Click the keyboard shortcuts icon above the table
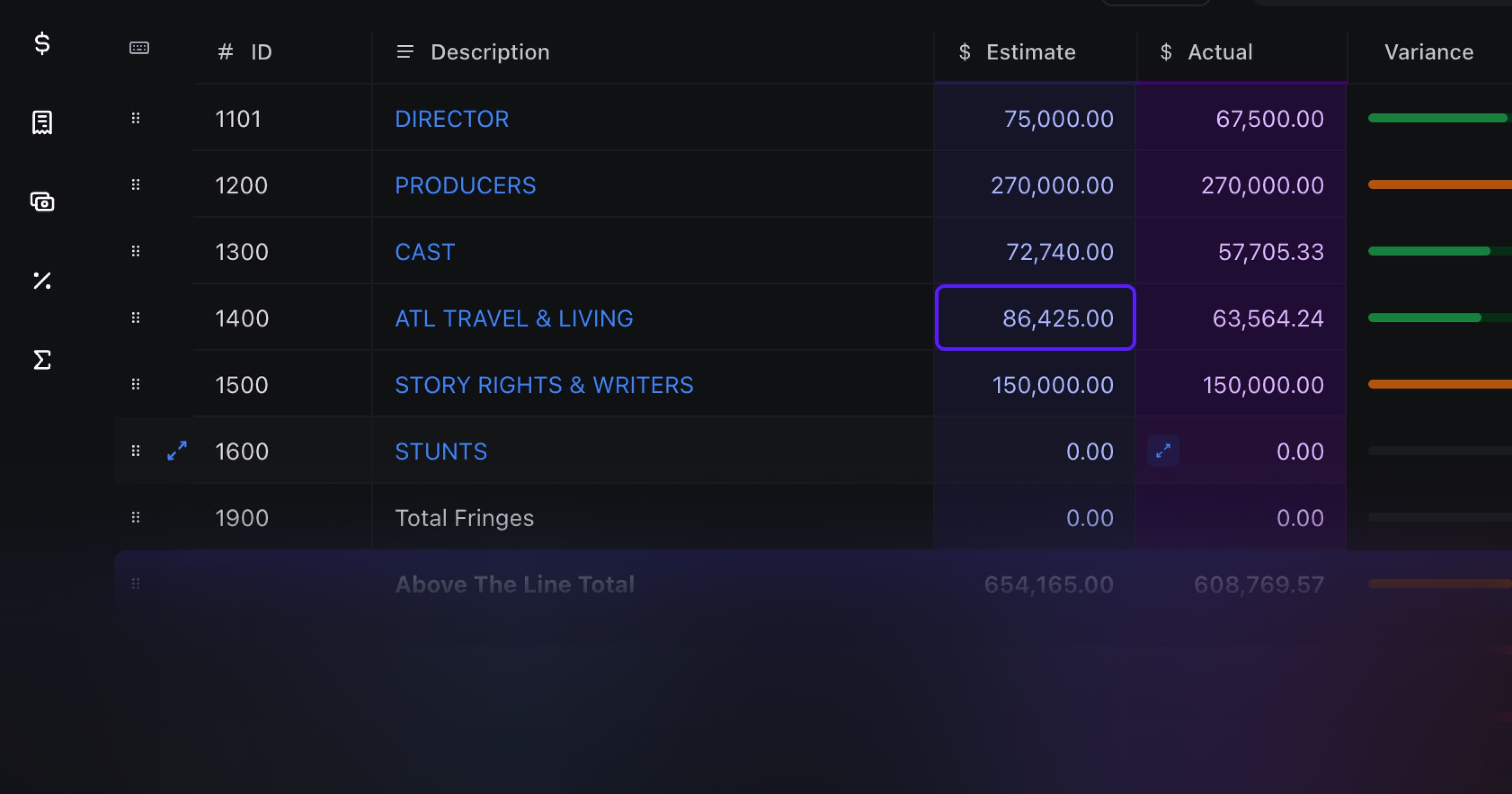Viewport: 1512px width, 794px height. 139,48
